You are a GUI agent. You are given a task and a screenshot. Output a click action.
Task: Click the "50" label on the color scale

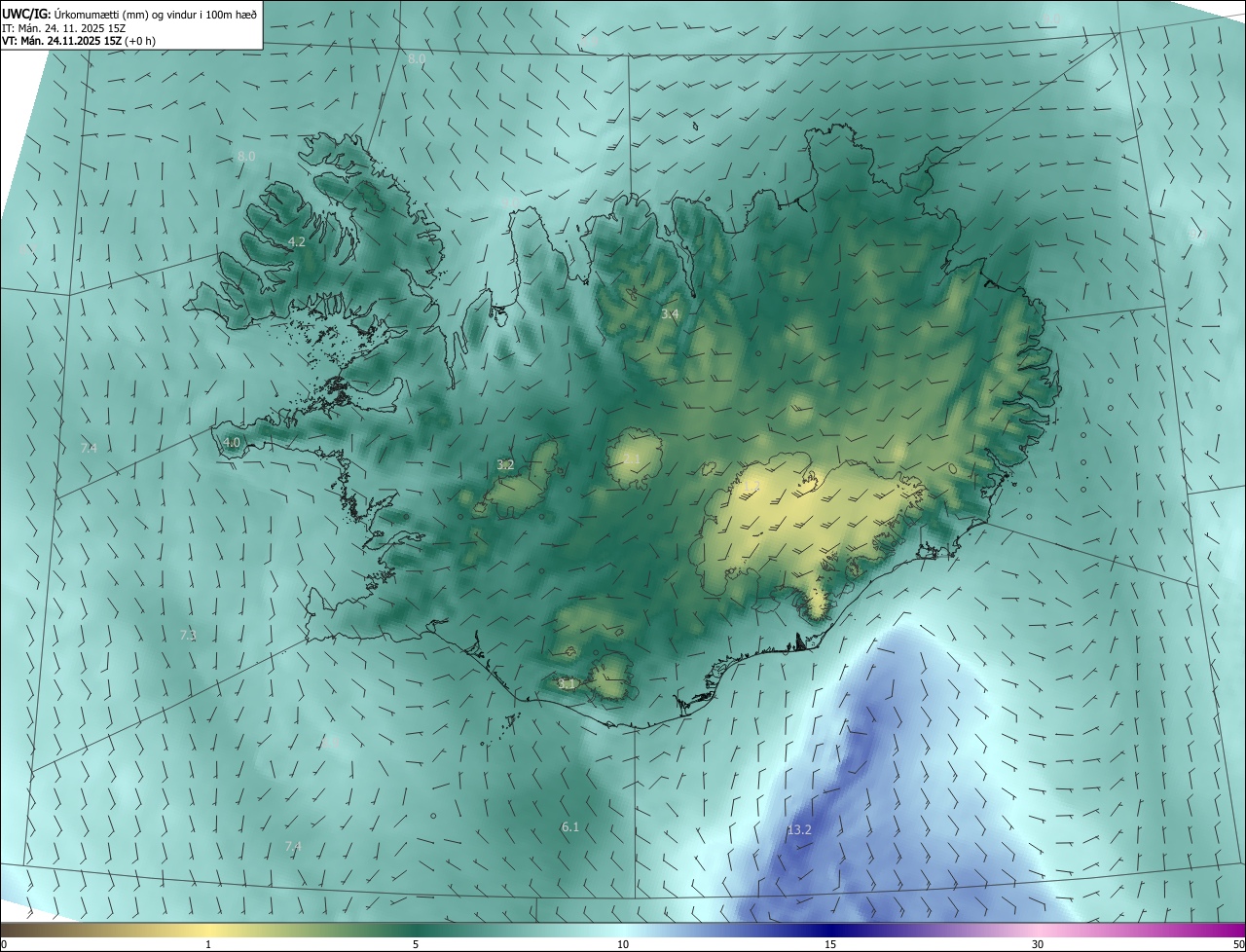(1238, 944)
